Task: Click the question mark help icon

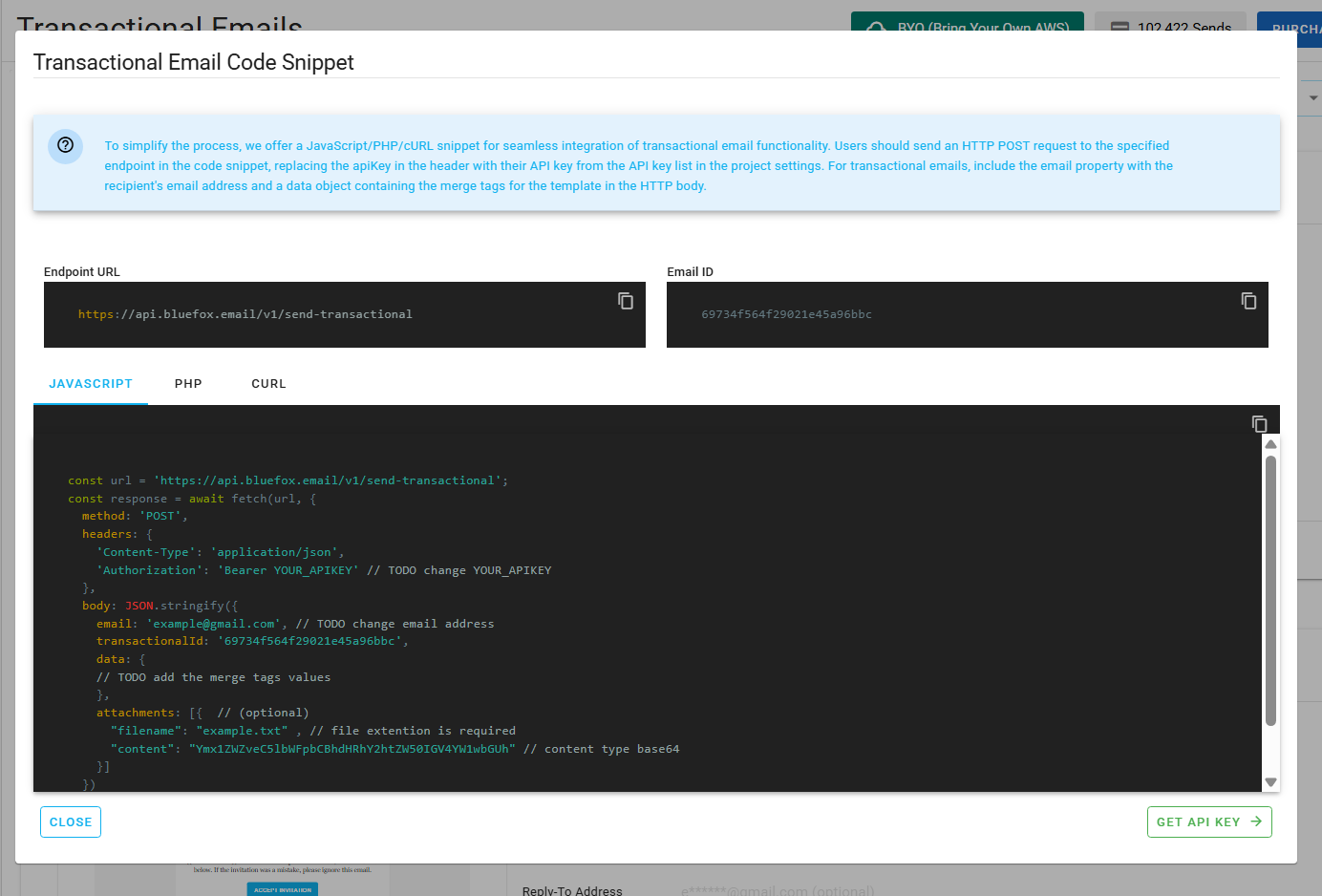Action: pos(64,145)
